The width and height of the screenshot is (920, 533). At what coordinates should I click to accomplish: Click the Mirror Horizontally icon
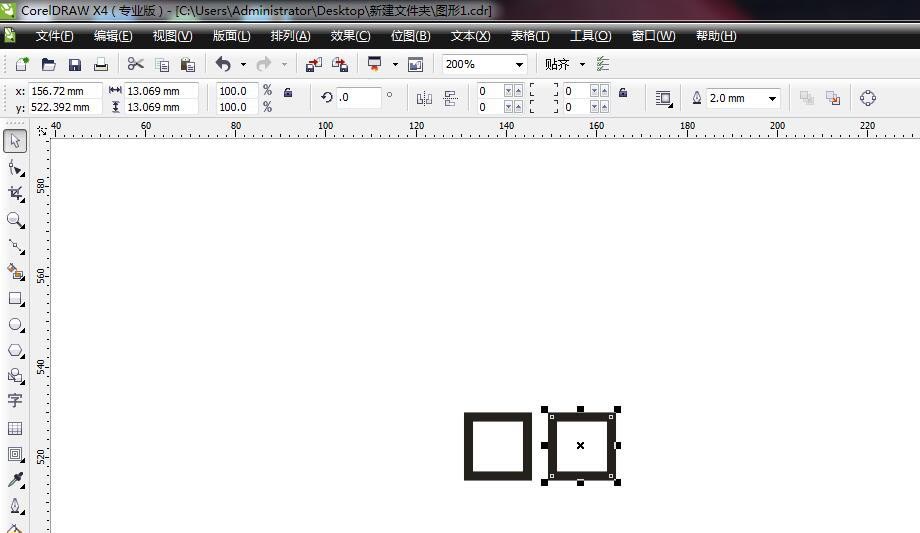[x=424, y=98]
